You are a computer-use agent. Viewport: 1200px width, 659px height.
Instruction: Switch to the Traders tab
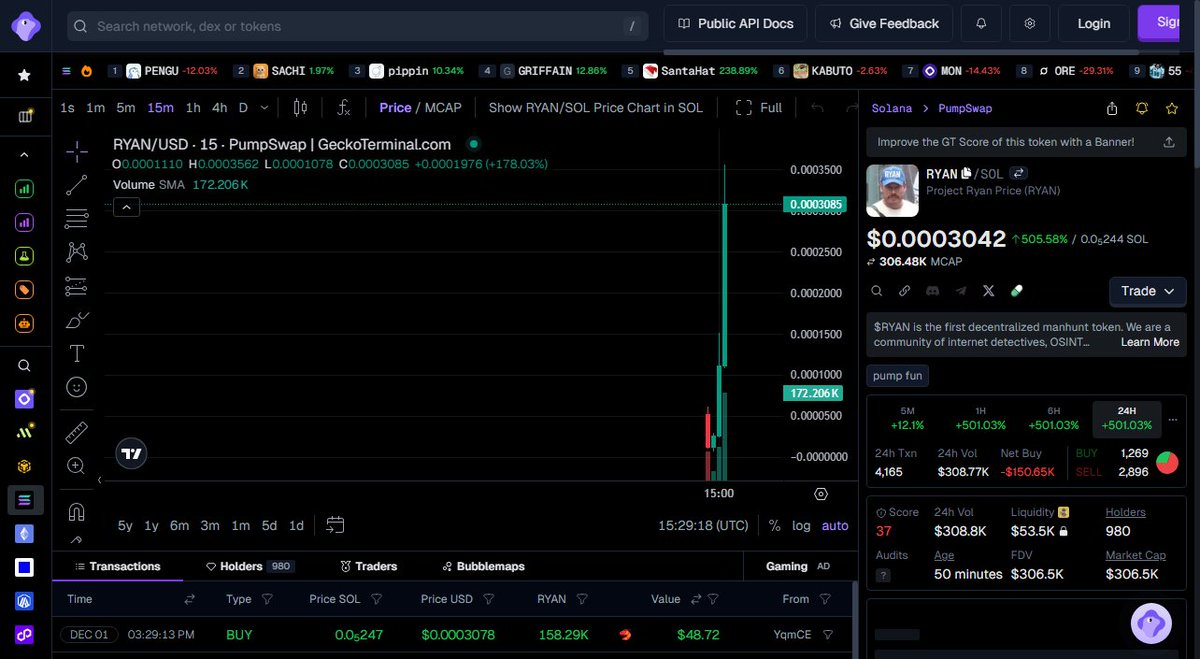[x=368, y=566]
